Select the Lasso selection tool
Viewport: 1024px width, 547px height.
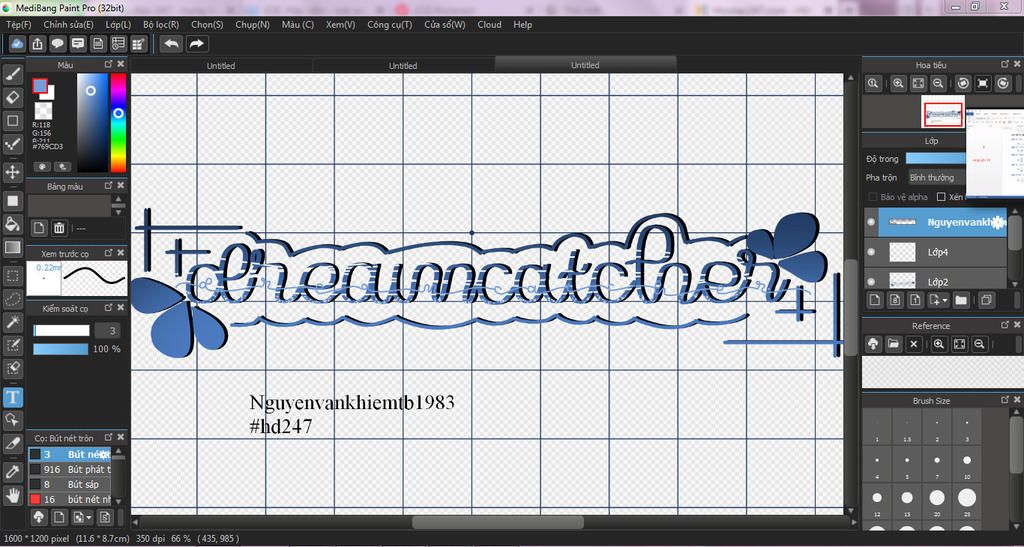click(x=13, y=299)
